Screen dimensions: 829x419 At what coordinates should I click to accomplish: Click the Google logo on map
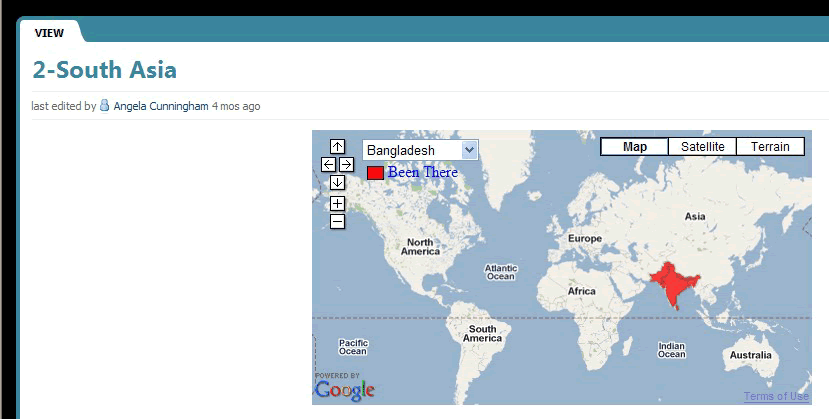[x=345, y=390]
